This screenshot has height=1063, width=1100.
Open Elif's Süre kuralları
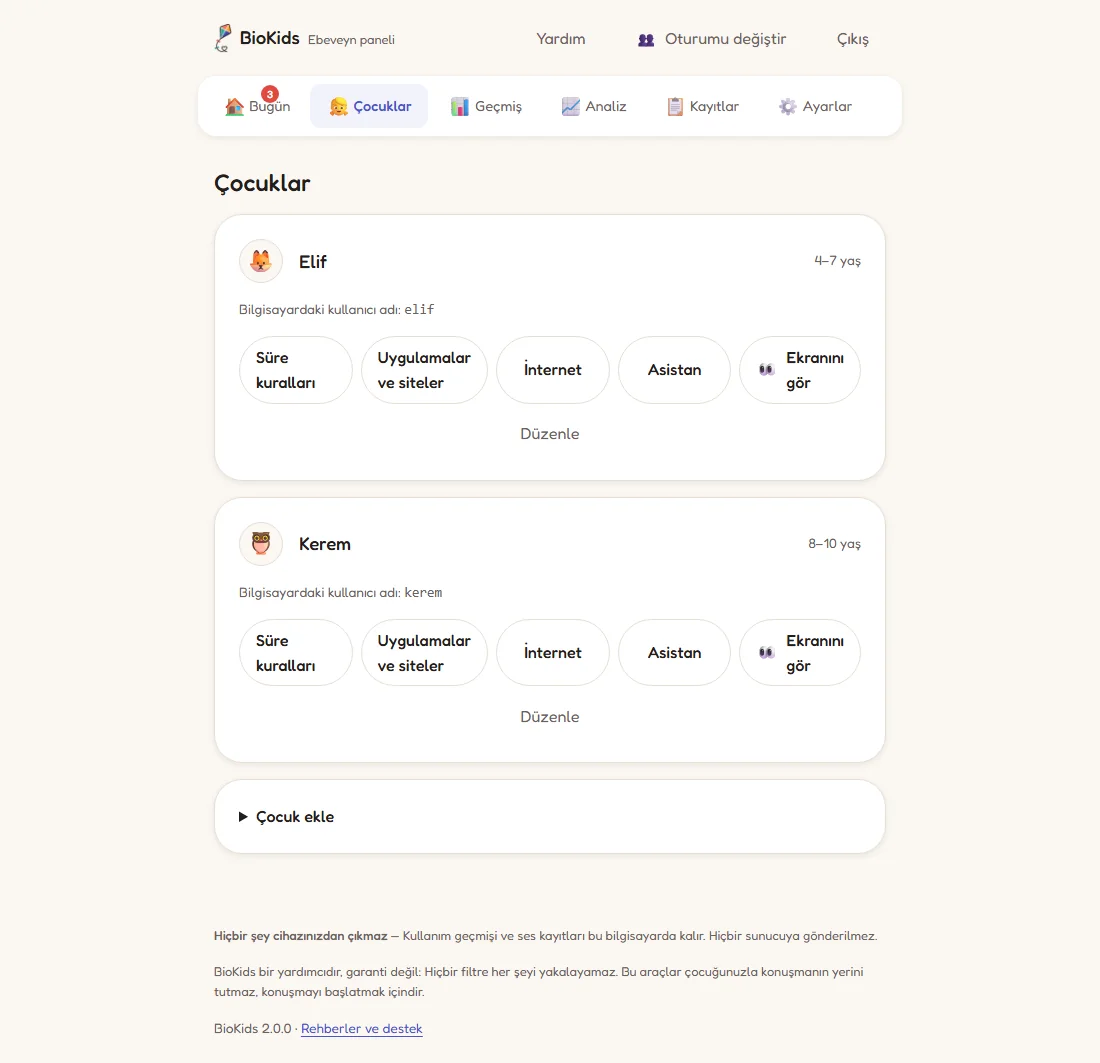click(x=295, y=370)
